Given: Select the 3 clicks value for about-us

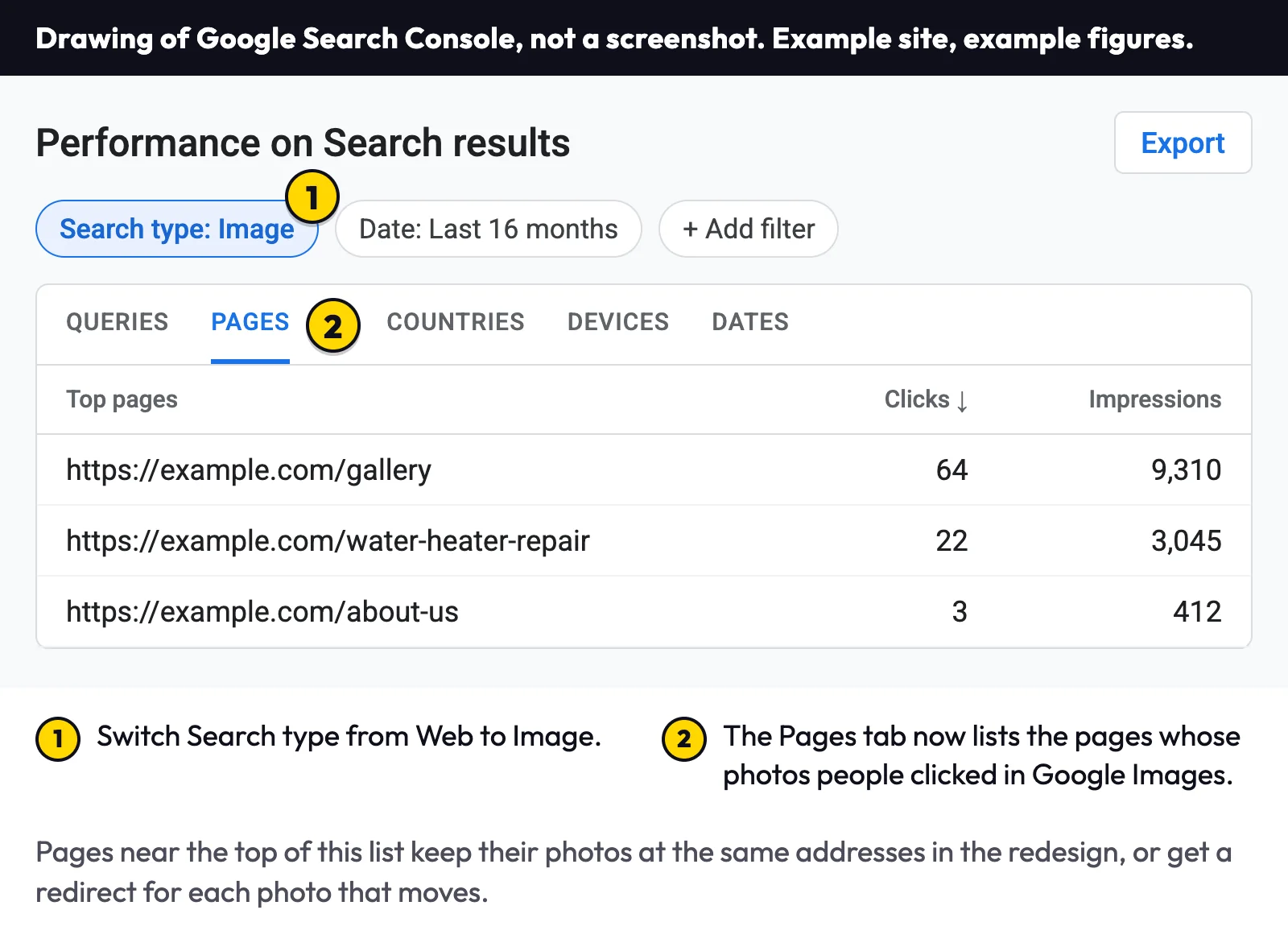Looking at the screenshot, I should click(x=960, y=612).
